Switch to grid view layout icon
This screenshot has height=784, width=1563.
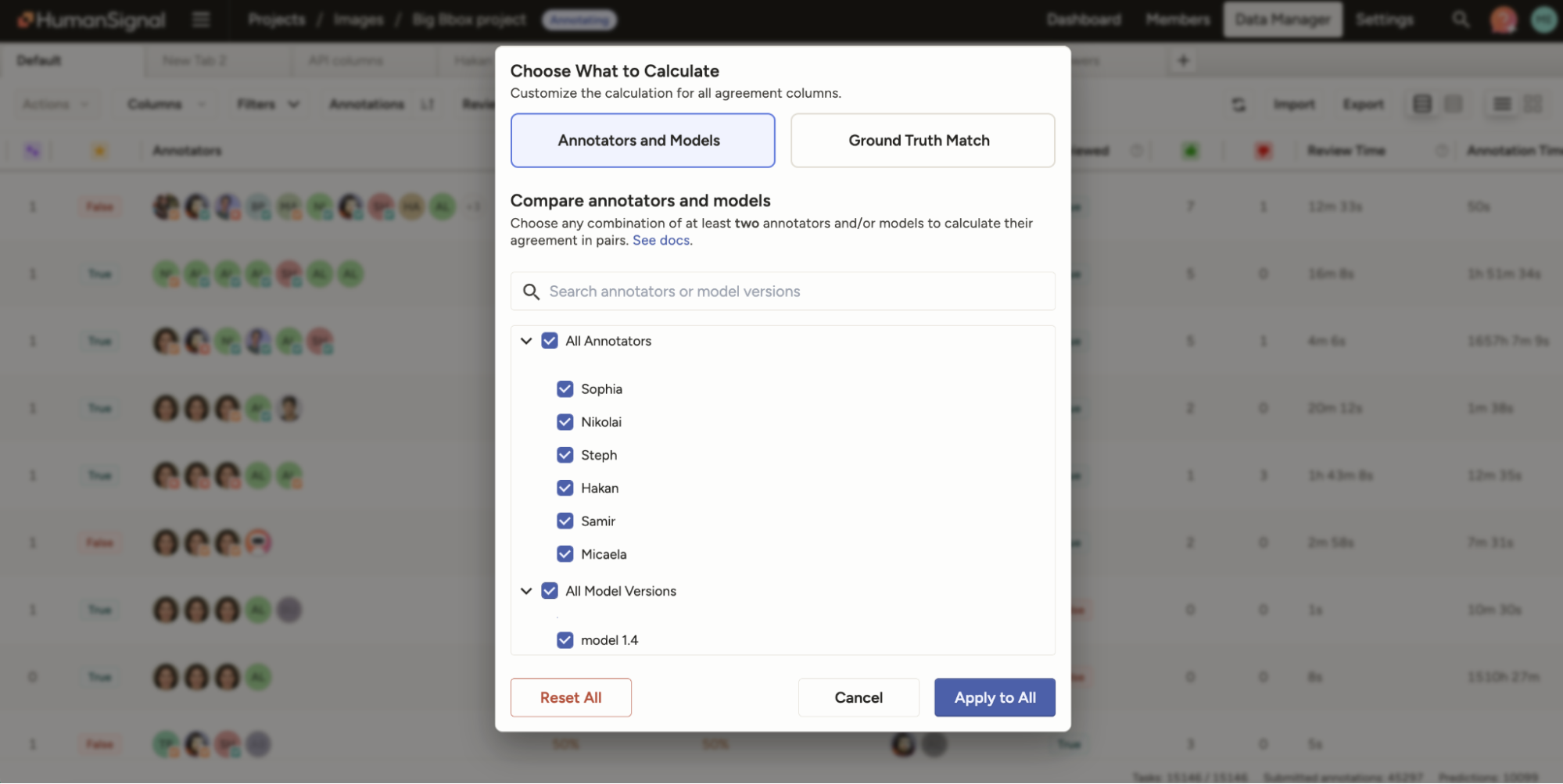[1533, 104]
